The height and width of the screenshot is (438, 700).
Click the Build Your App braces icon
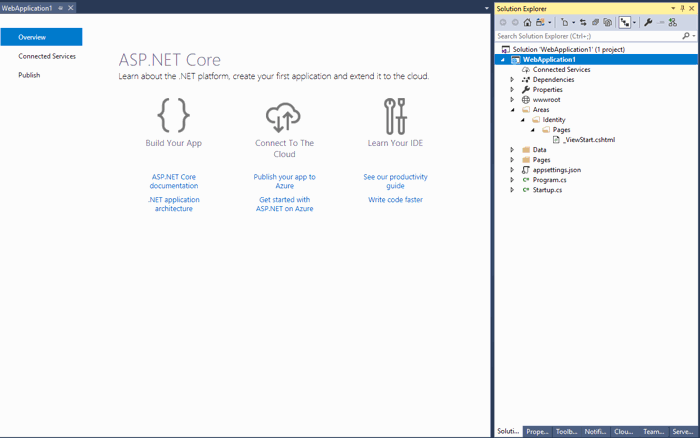click(x=173, y=116)
